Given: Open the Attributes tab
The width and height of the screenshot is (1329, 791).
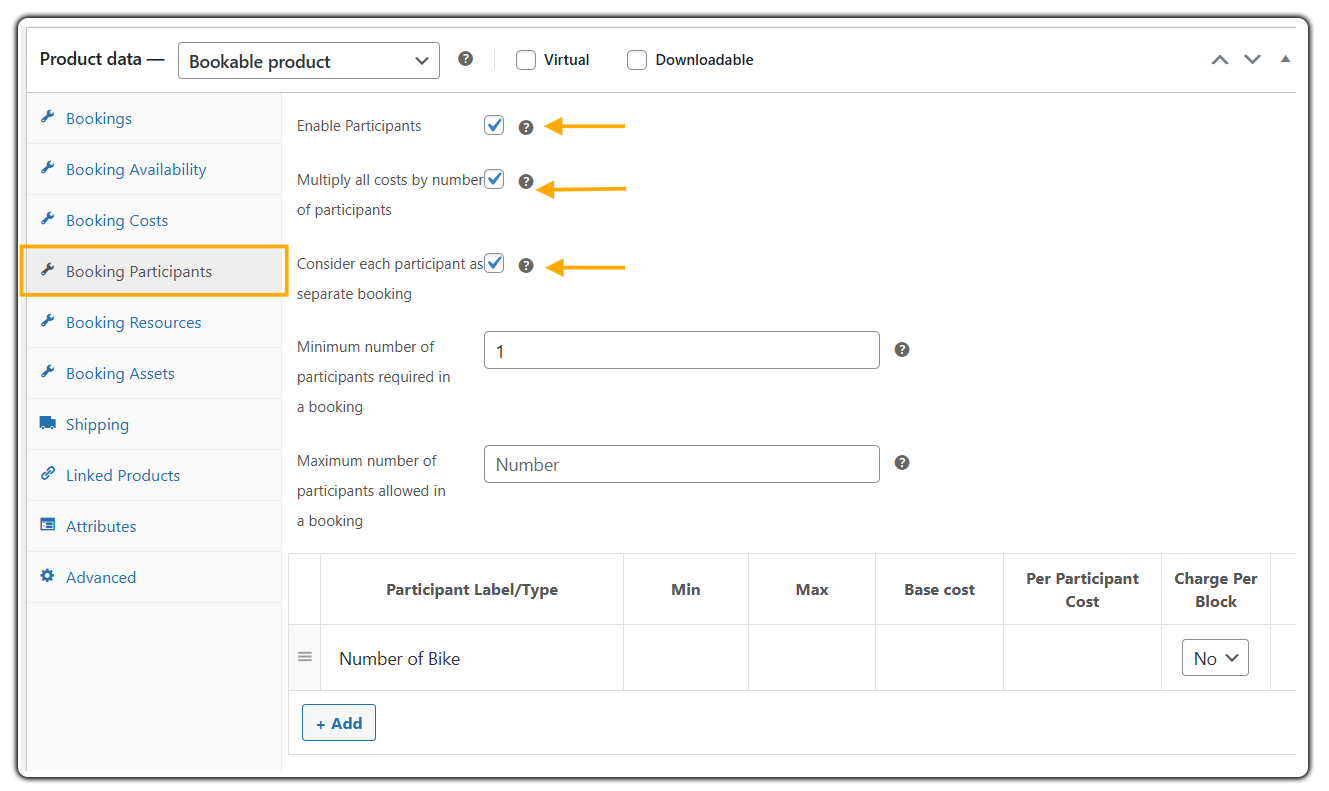Looking at the screenshot, I should point(154,526).
